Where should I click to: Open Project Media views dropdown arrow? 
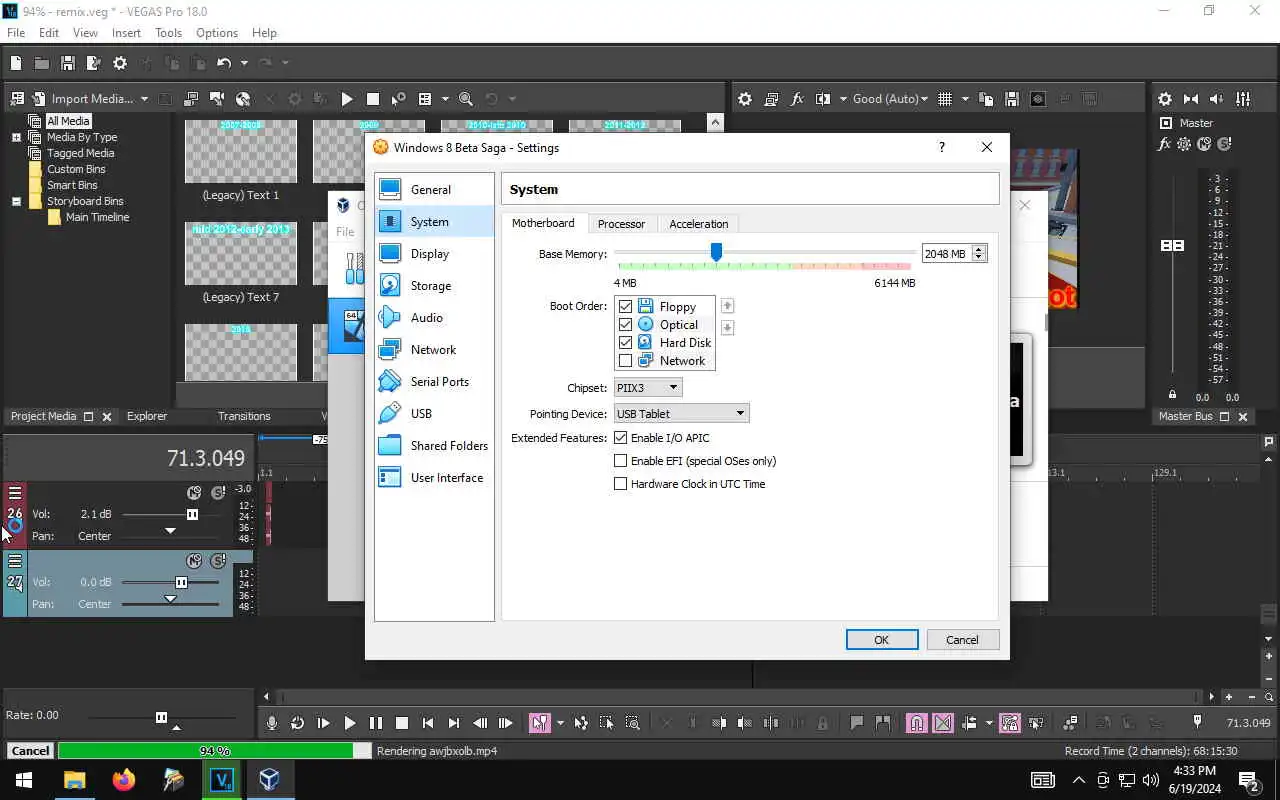click(x=445, y=99)
